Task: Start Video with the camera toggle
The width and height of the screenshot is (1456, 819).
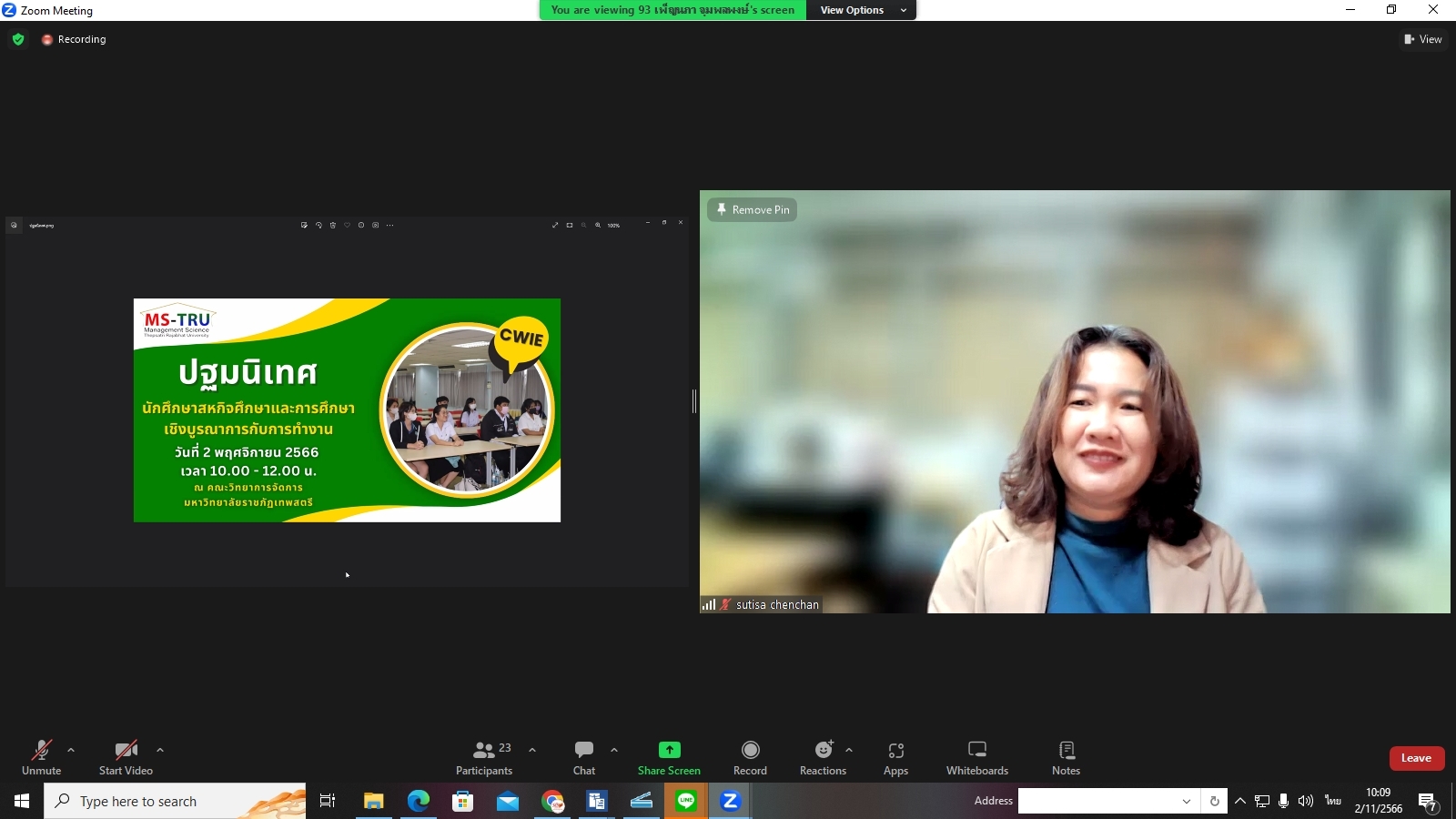Action: pos(126,757)
